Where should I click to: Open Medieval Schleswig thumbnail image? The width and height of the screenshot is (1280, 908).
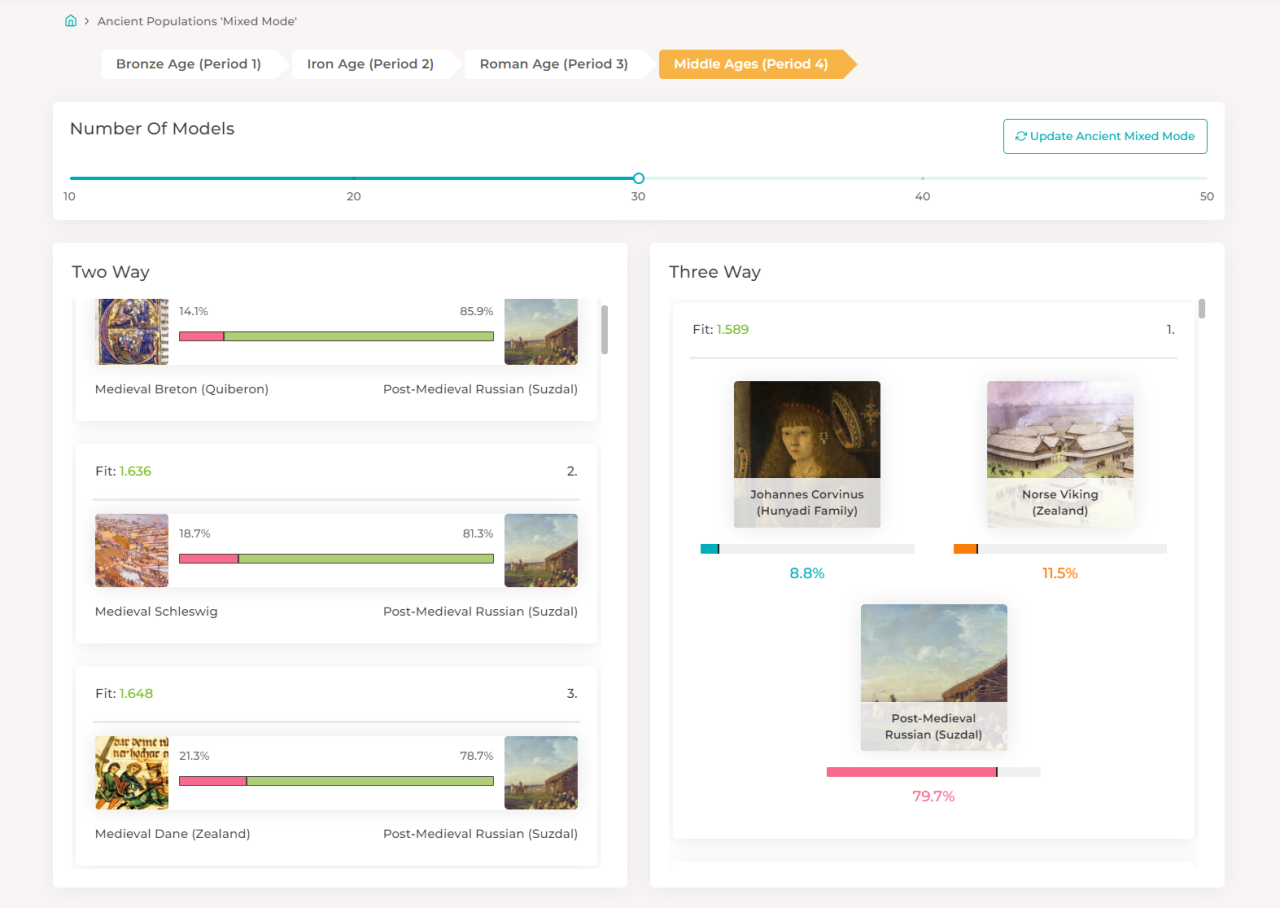(131, 550)
